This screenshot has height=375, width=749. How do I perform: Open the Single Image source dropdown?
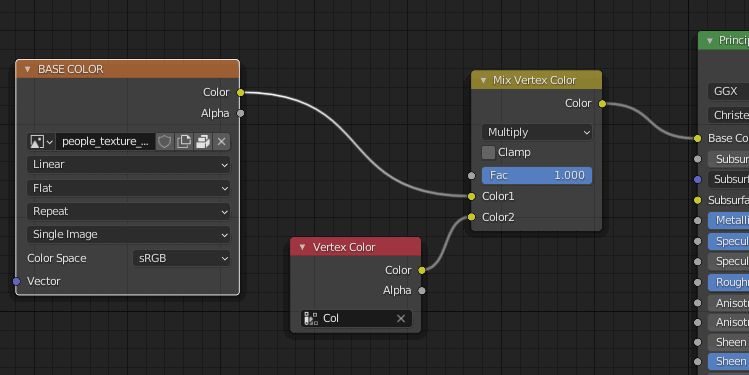(x=128, y=235)
